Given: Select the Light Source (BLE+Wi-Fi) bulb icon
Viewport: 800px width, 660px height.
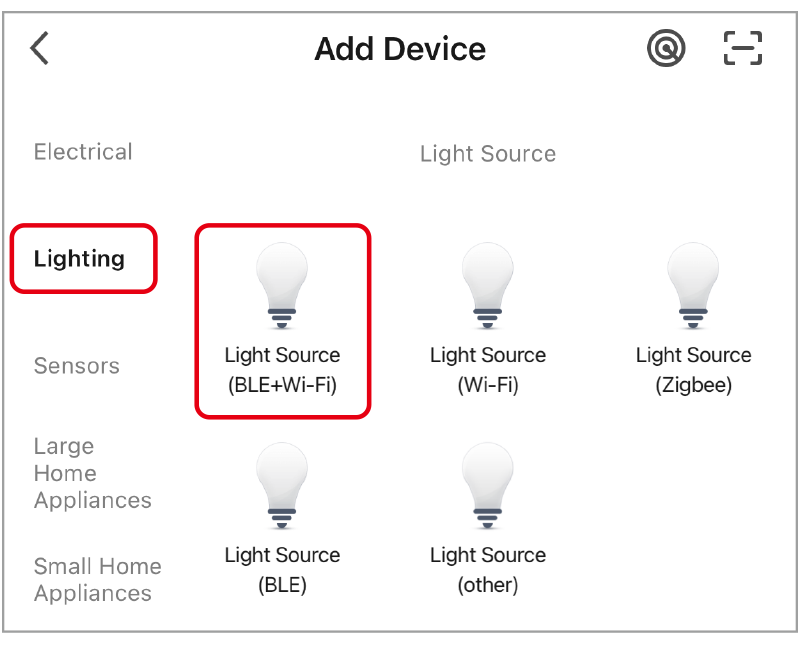Looking at the screenshot, I should click(x=282, y=285).
